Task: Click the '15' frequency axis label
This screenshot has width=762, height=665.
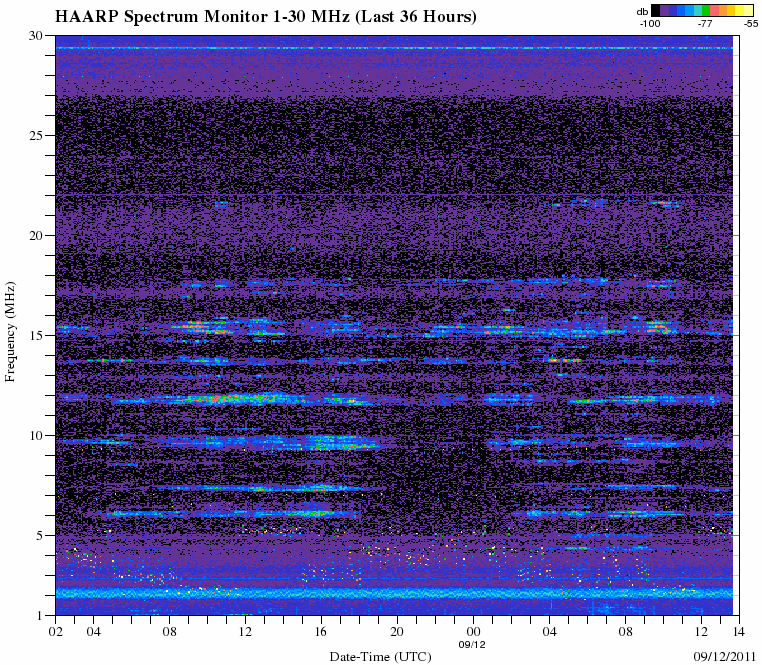Action: [x=37, y=335]
